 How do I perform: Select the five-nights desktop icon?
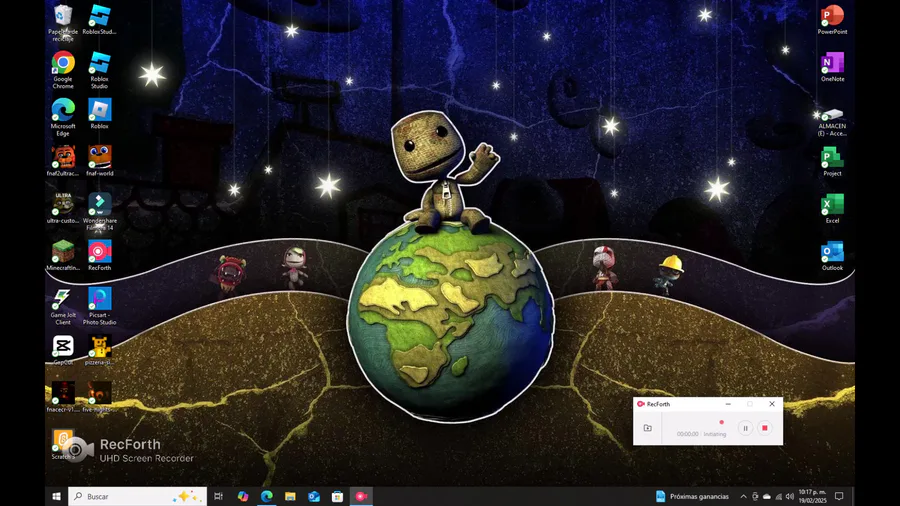99,397
